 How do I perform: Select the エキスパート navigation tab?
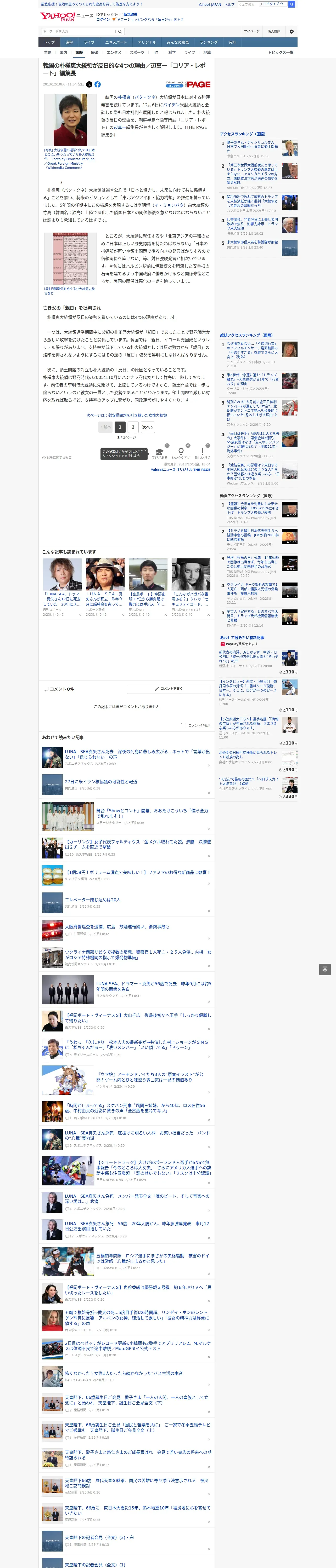coord(116,43)
